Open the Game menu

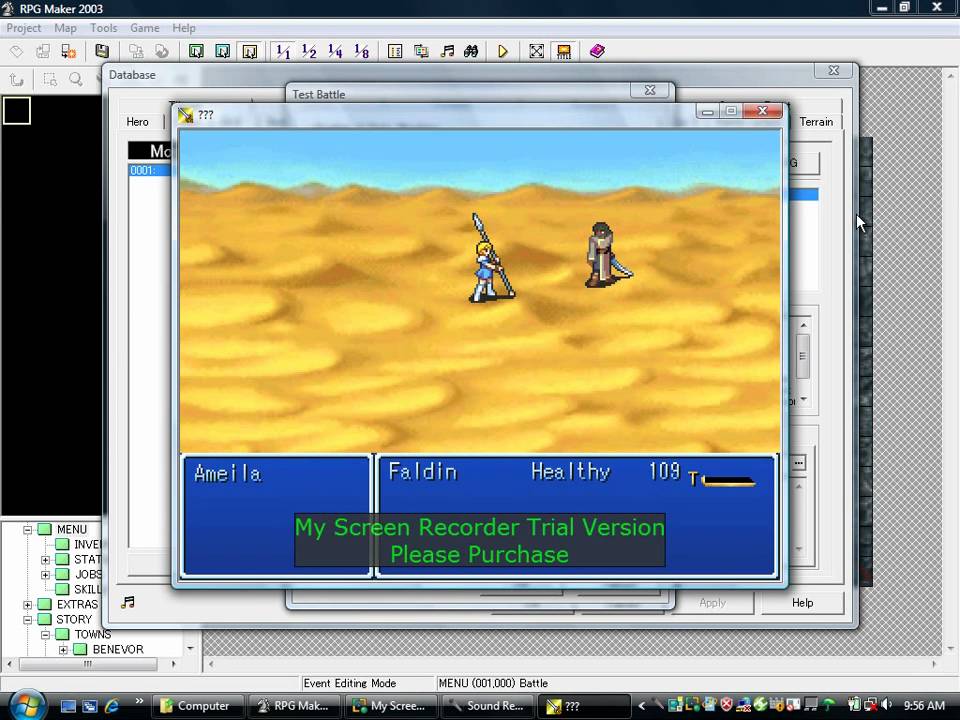click(x=144, y=28)
